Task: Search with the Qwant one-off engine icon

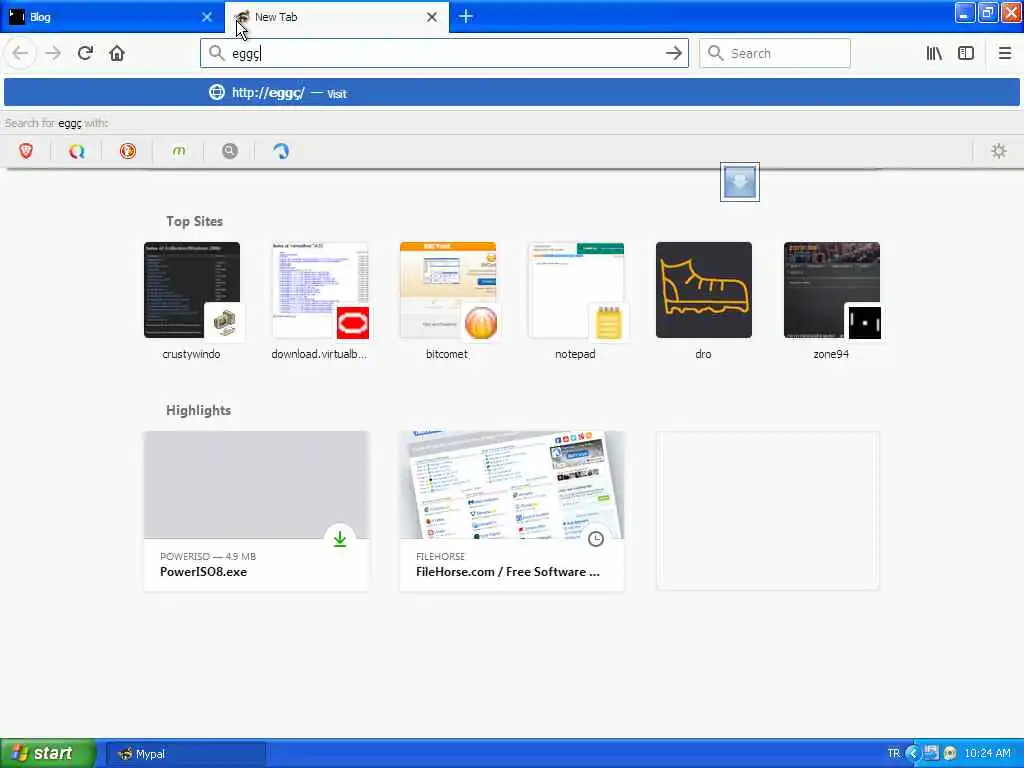Action: [x=77, y=152]
